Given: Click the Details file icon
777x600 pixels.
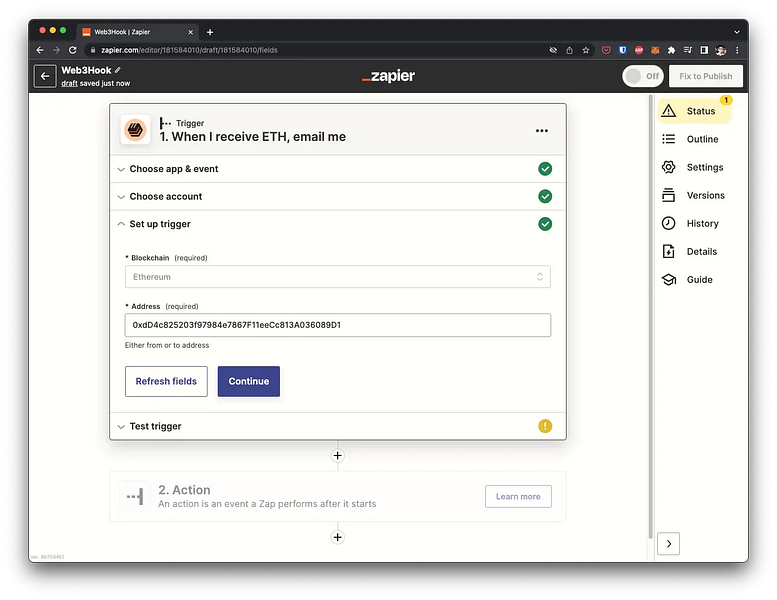Looking at the screenshot, I should [x=668, y=252].
